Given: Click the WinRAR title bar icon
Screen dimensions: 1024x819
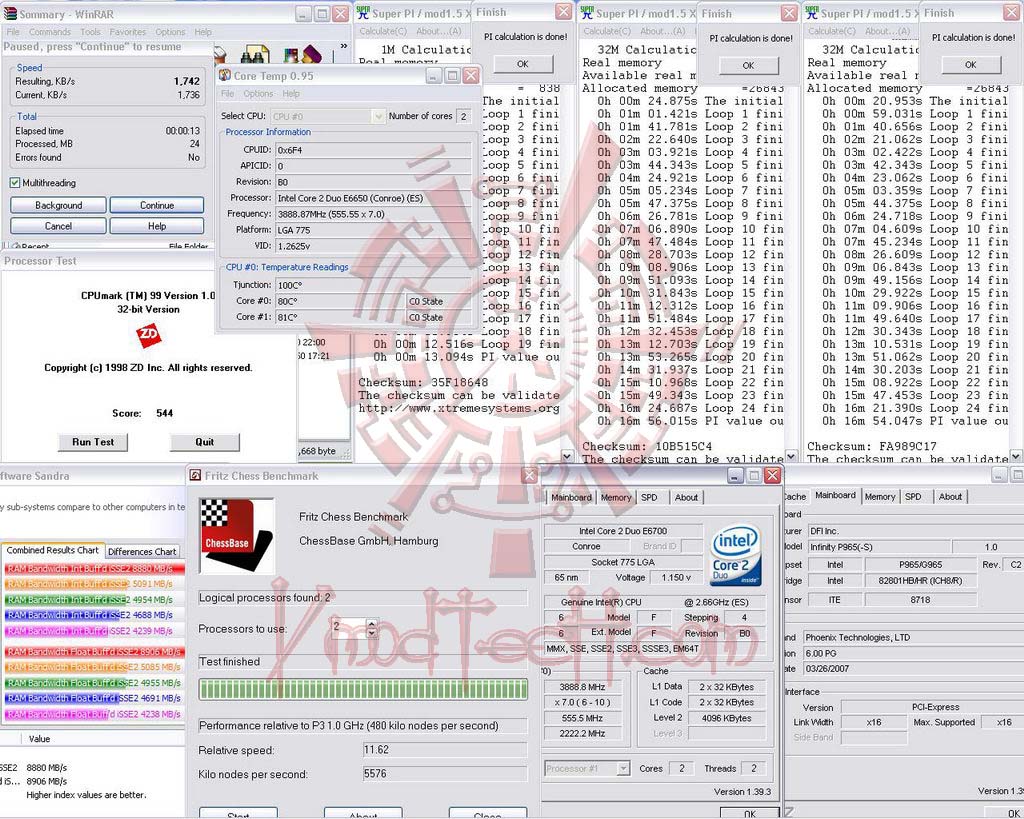Looking at the screenshot, I should point(10,14).
